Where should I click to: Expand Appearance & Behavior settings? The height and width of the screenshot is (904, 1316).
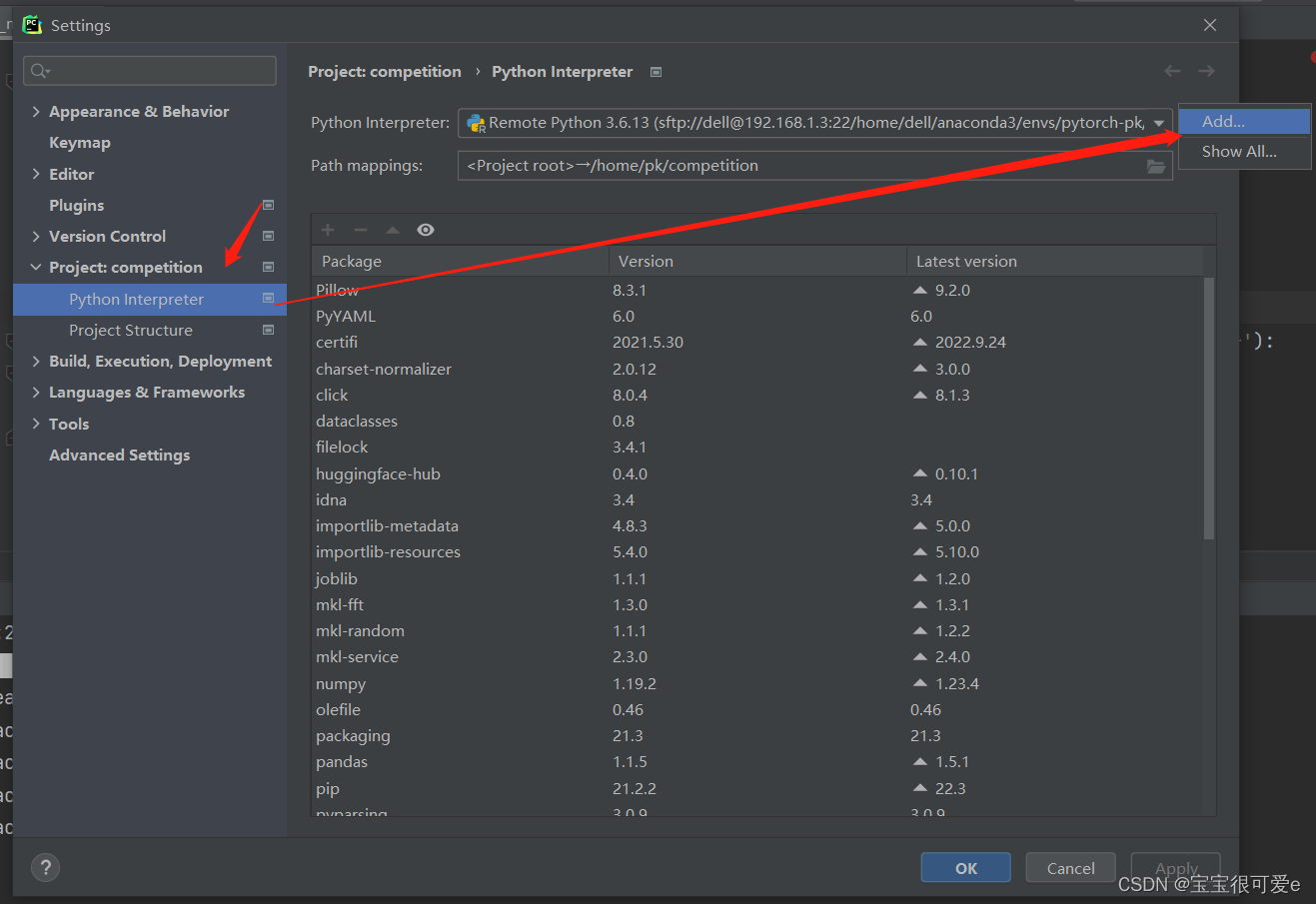36,111
